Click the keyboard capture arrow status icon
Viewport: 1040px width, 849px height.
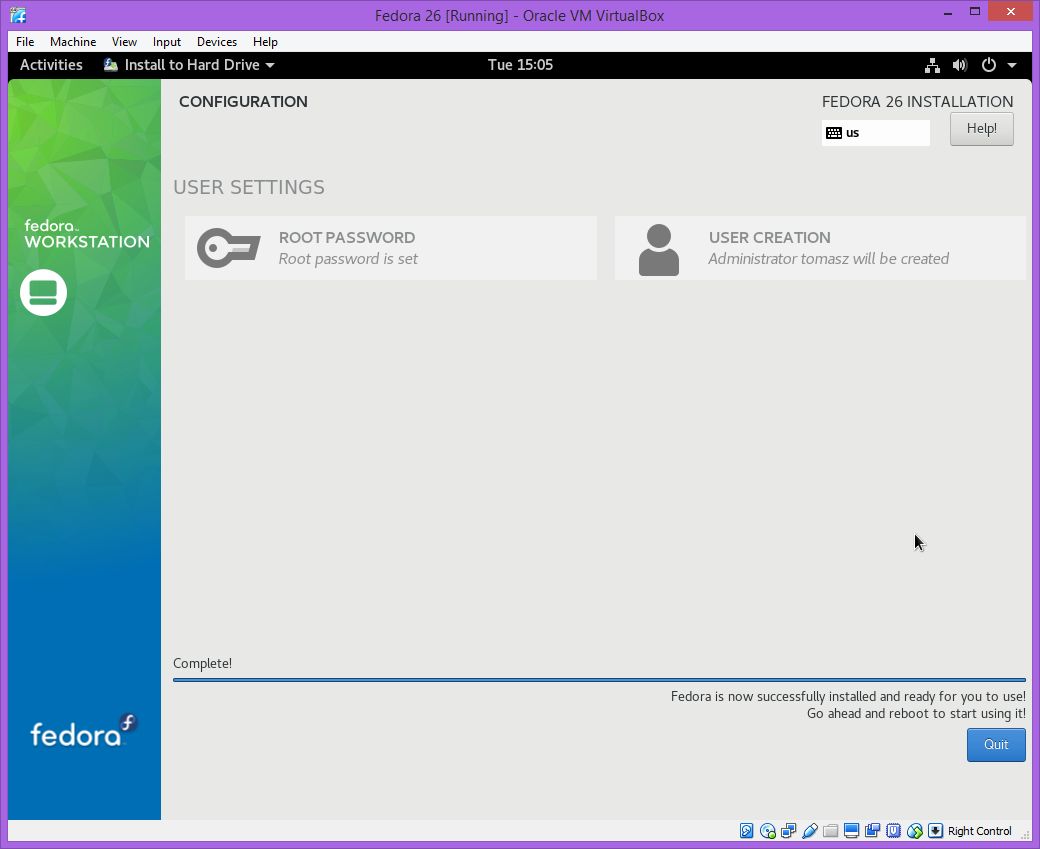click(x=935, y=830)
